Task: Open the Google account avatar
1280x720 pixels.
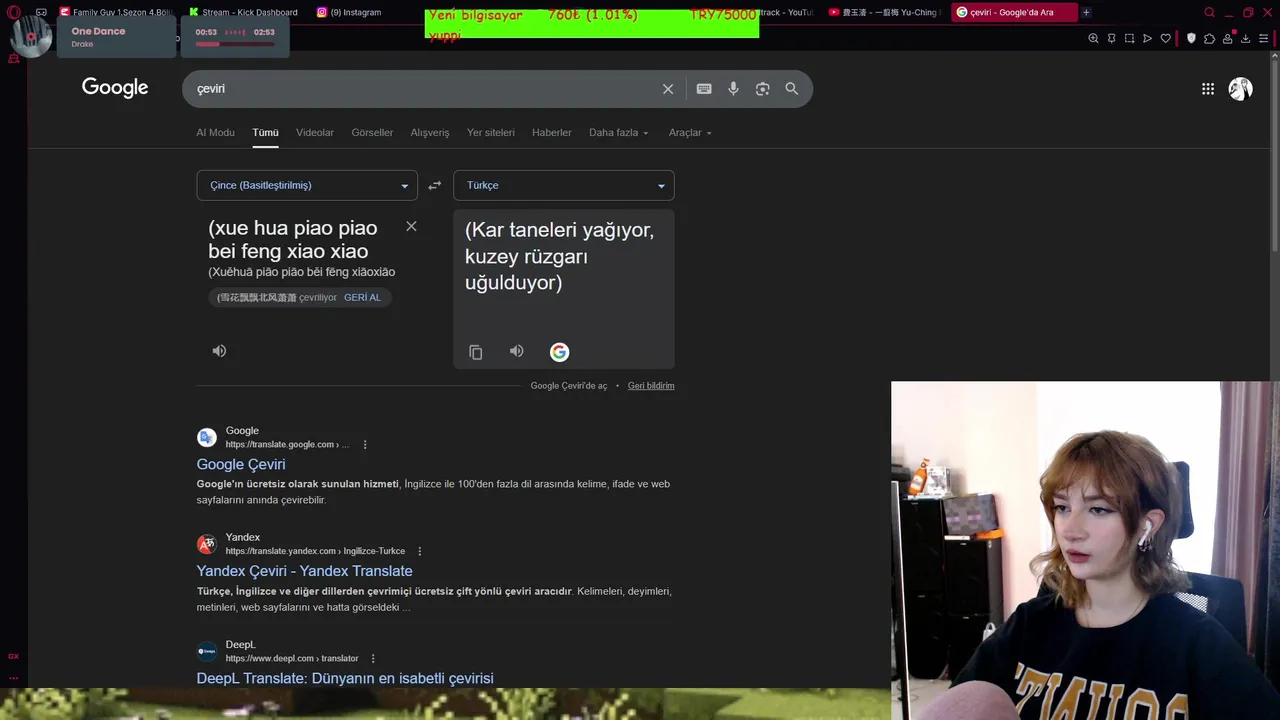Action: pos(1241,89)
